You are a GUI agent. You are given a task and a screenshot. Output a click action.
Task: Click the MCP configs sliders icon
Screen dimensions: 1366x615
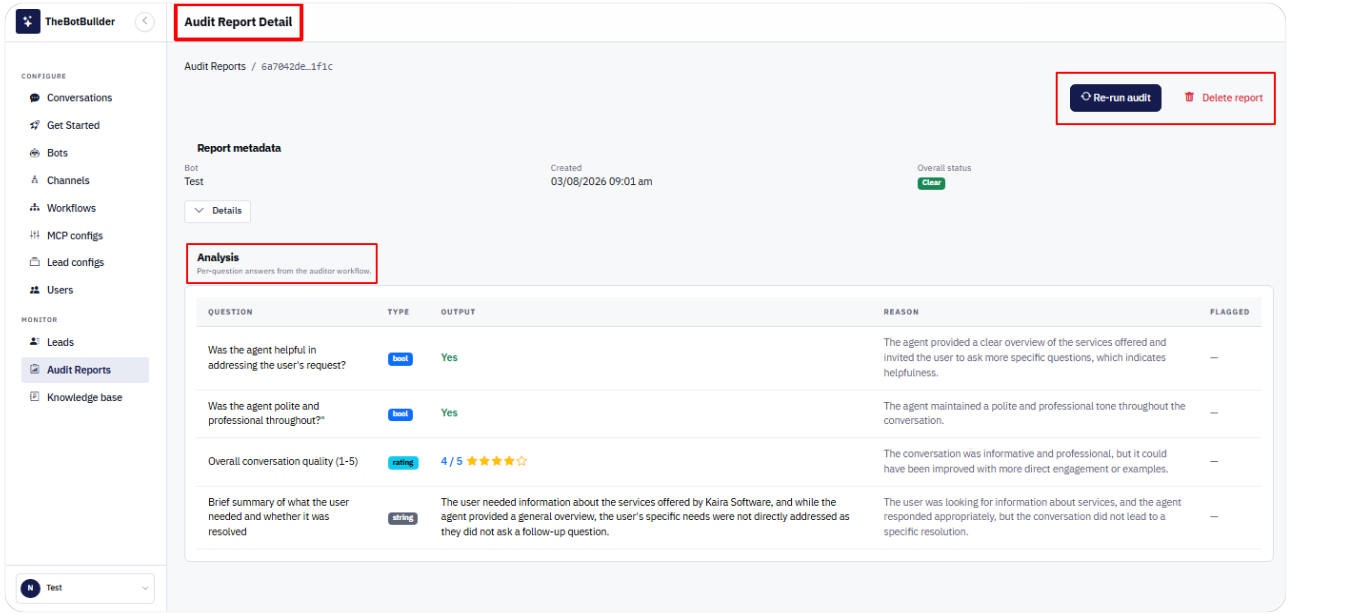[x=35, y=236]
